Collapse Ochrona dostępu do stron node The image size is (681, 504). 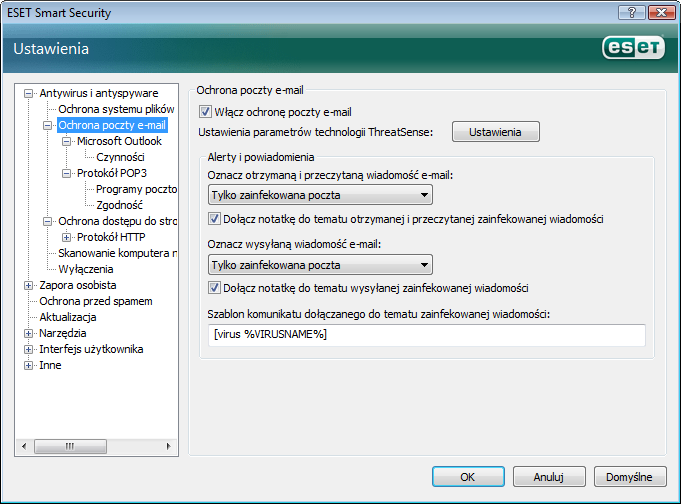point(47,222)
